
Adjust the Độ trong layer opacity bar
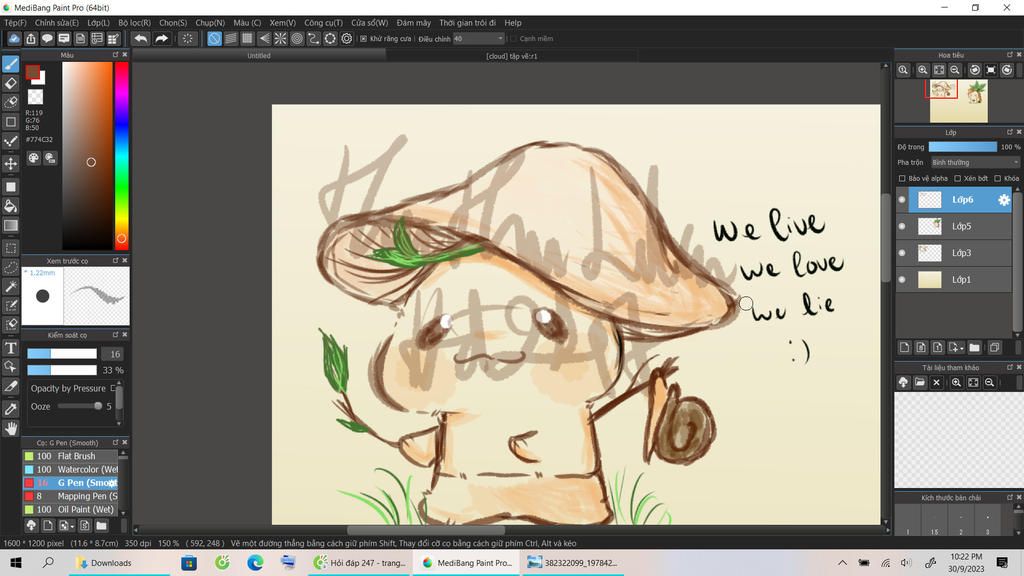coord(963,147)
